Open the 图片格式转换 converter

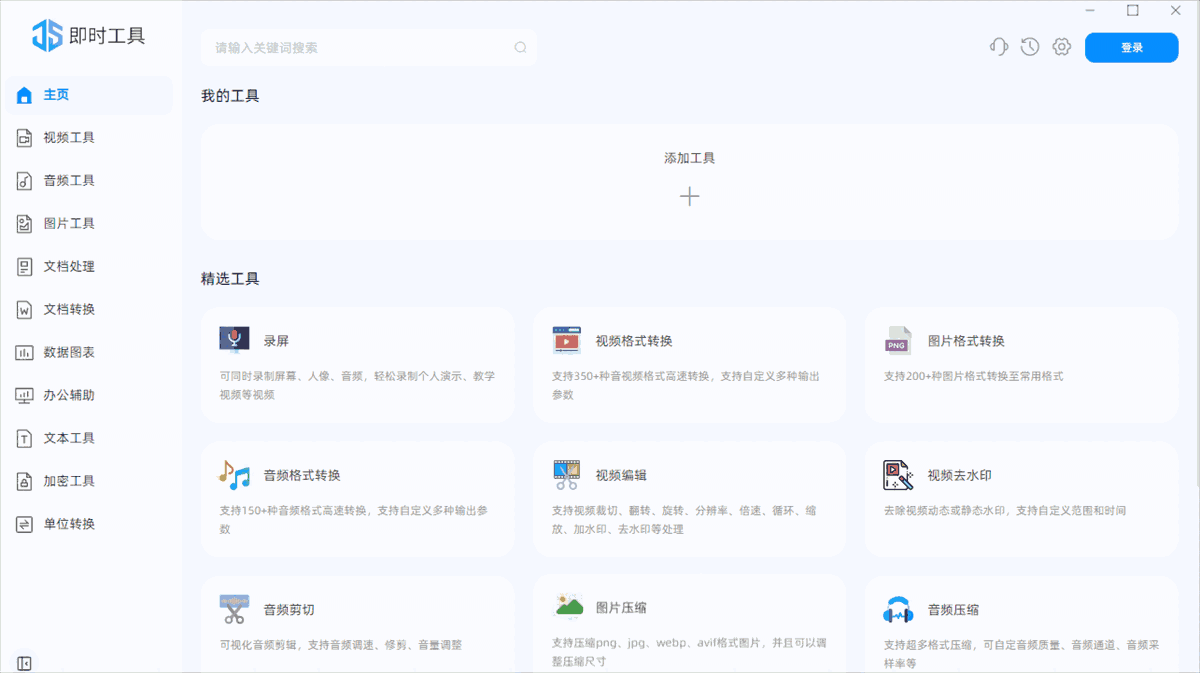(897, 339)
